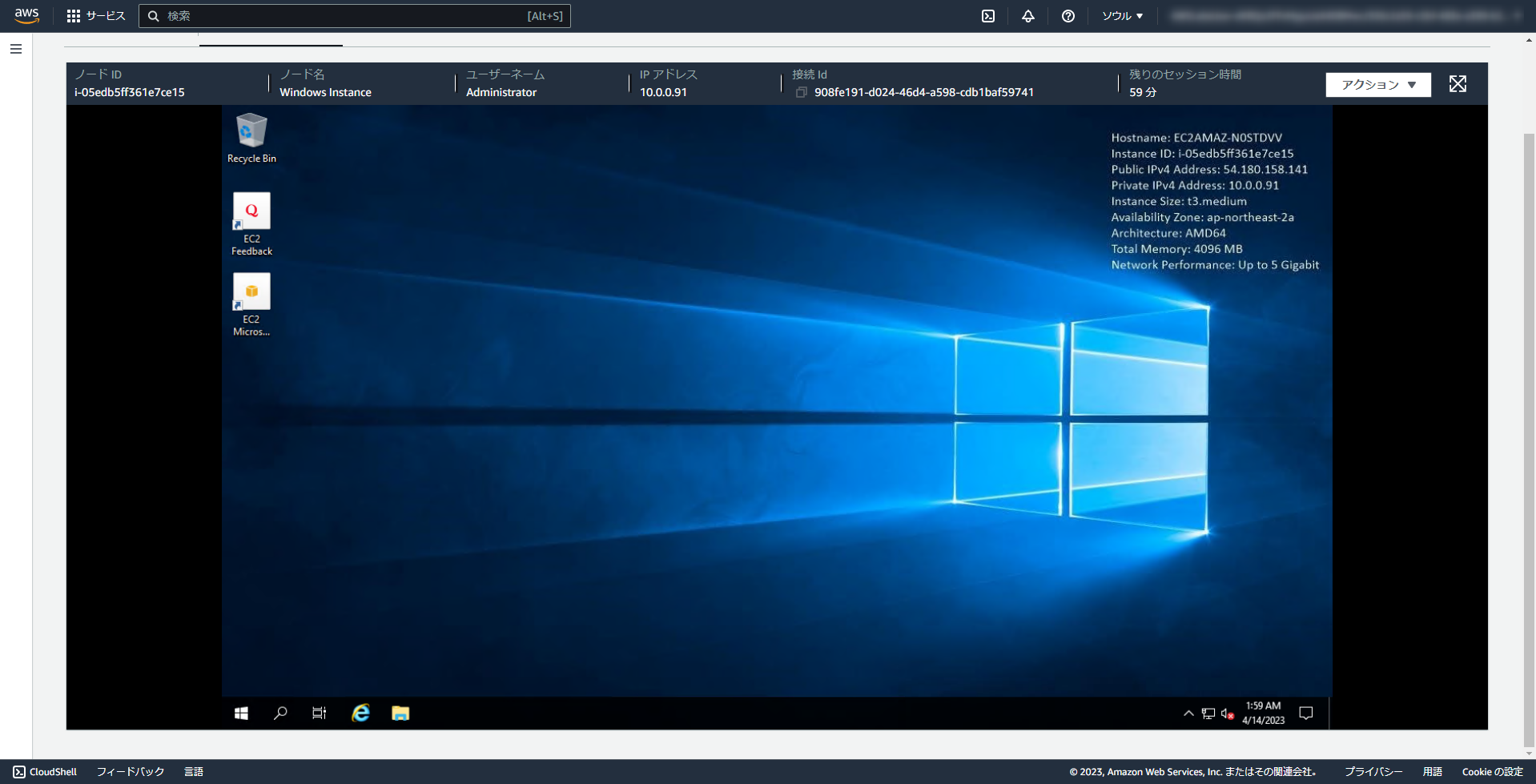
Task: Expand the アクション dropdown menu
Action: point(1377,85)
